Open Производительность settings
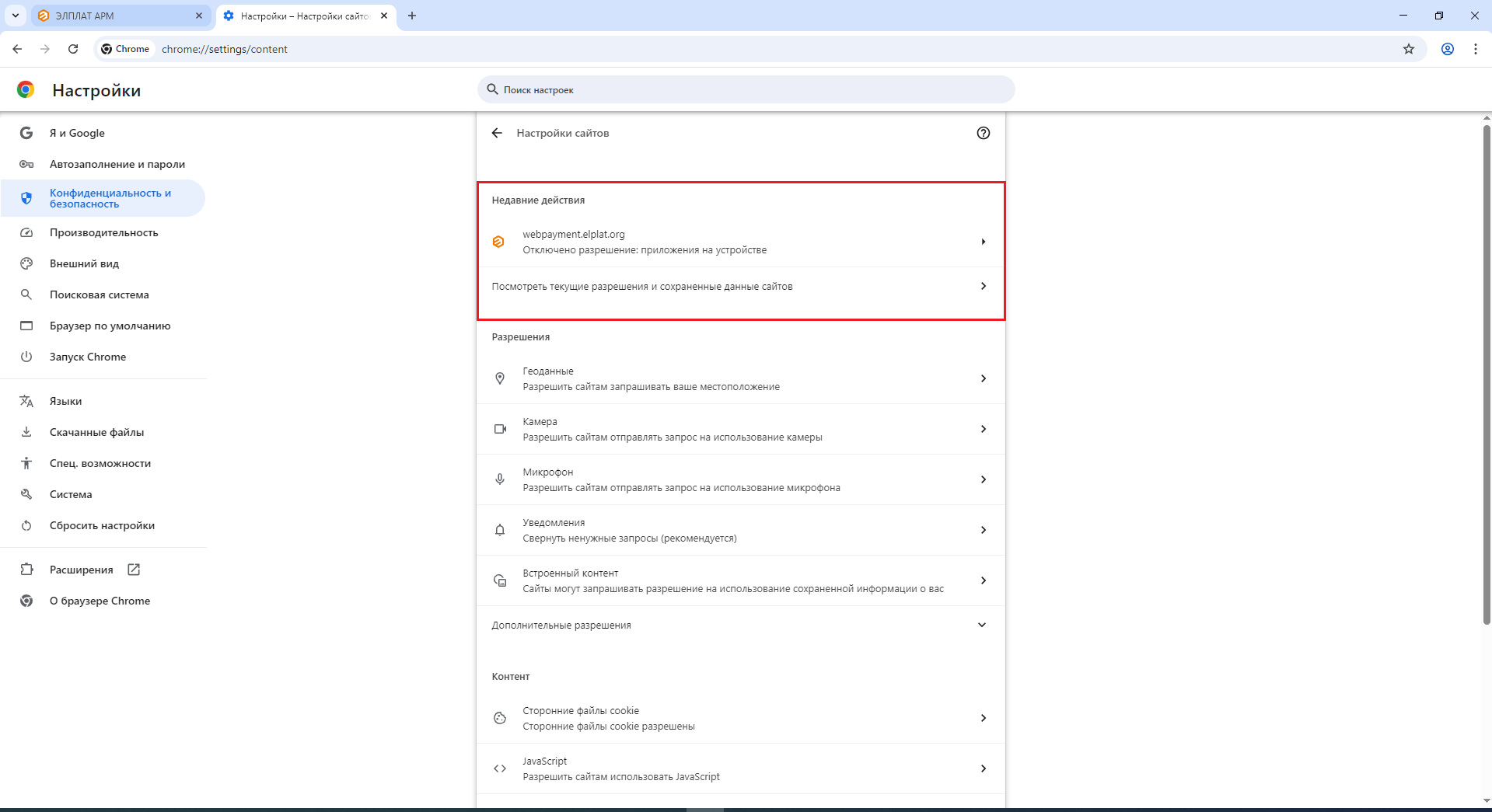The width and height of the screenshot is (1492, 812). click(103, 232)
